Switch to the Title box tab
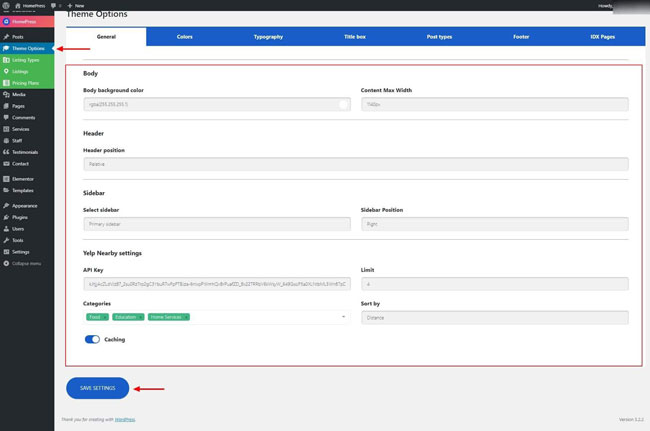Viewport: 650px width, 431px height. click(x=355, y=37)
